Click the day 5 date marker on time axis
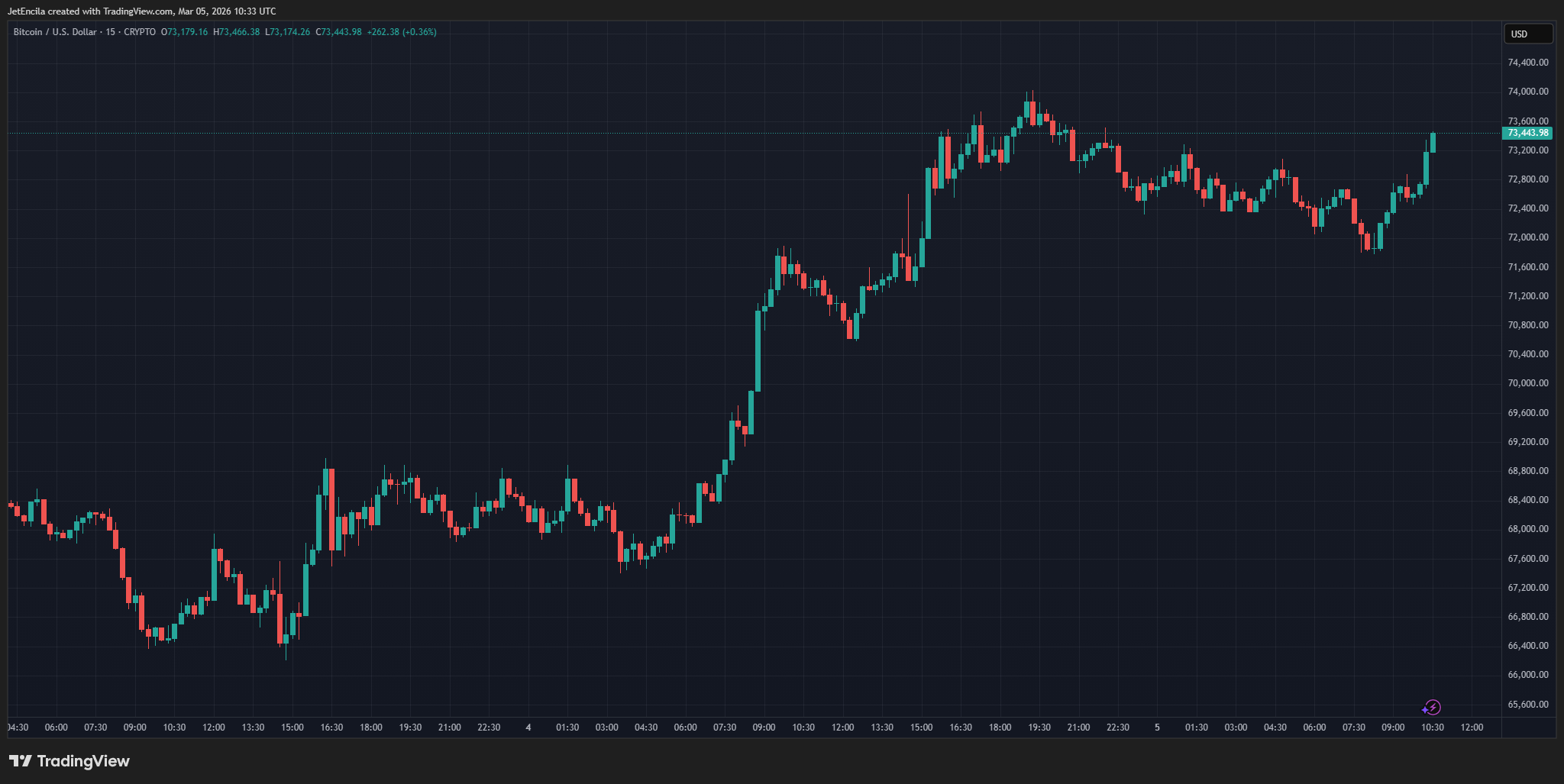The image size is (1564, 784). (1157, 728)
